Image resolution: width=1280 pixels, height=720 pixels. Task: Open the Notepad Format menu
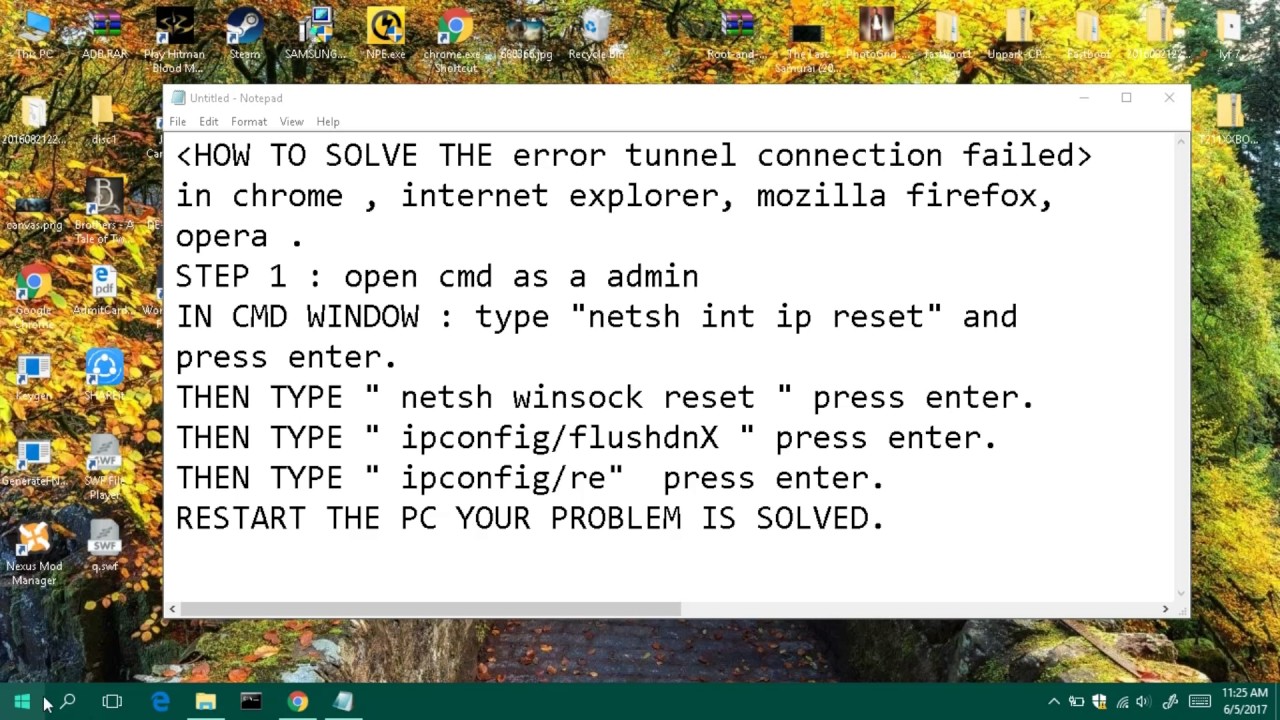coord(249,122)
